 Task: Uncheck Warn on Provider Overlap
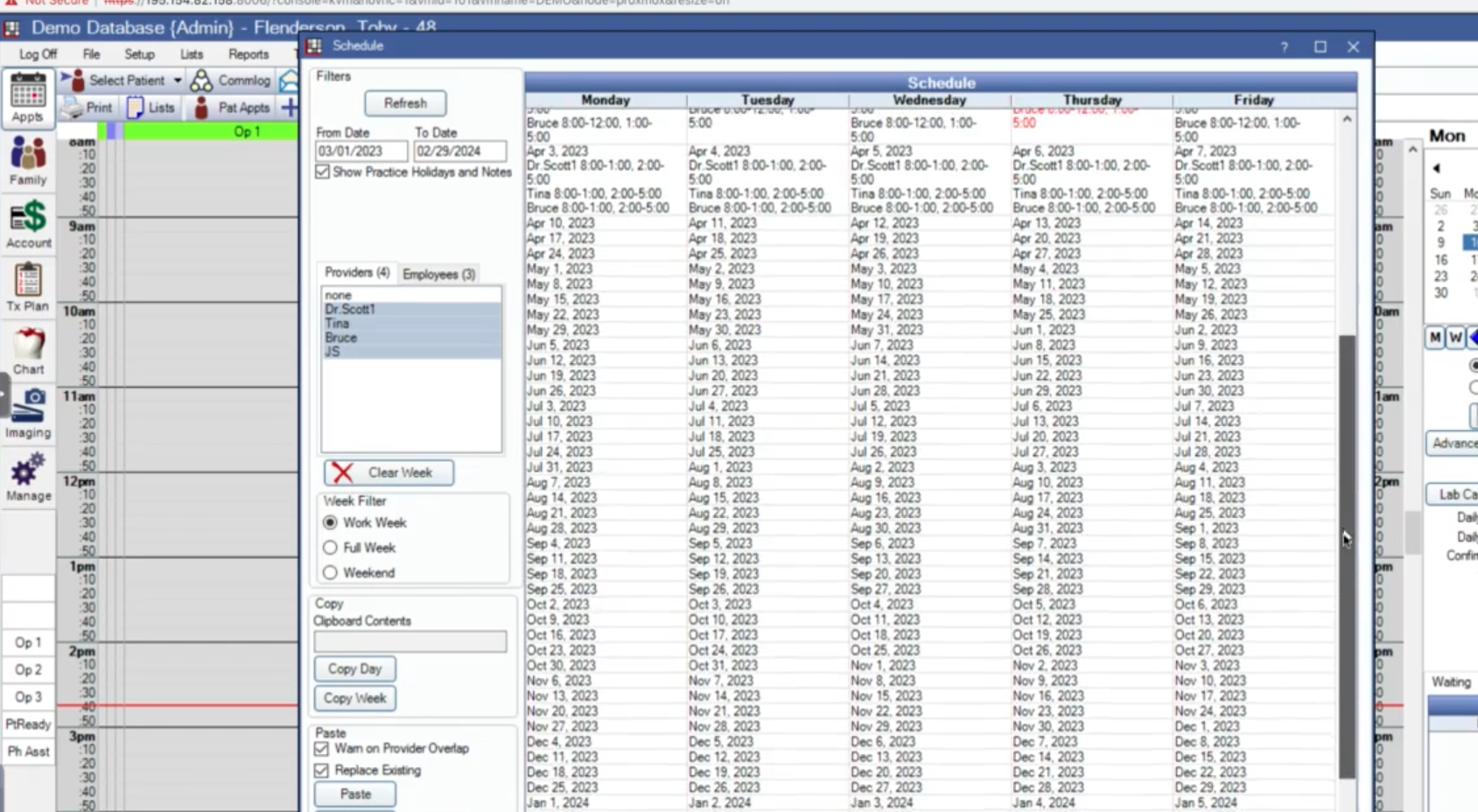(322, 749)
